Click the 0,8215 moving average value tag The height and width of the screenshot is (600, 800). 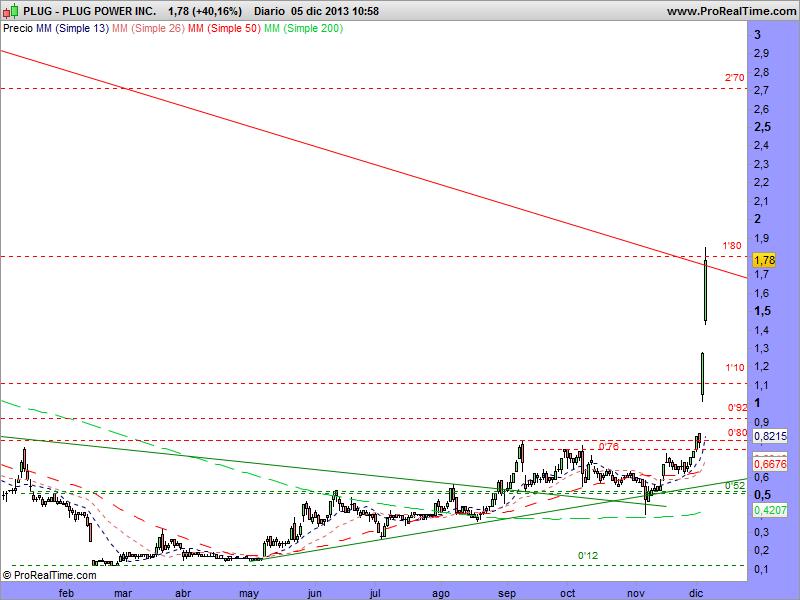tap(770, 436)
